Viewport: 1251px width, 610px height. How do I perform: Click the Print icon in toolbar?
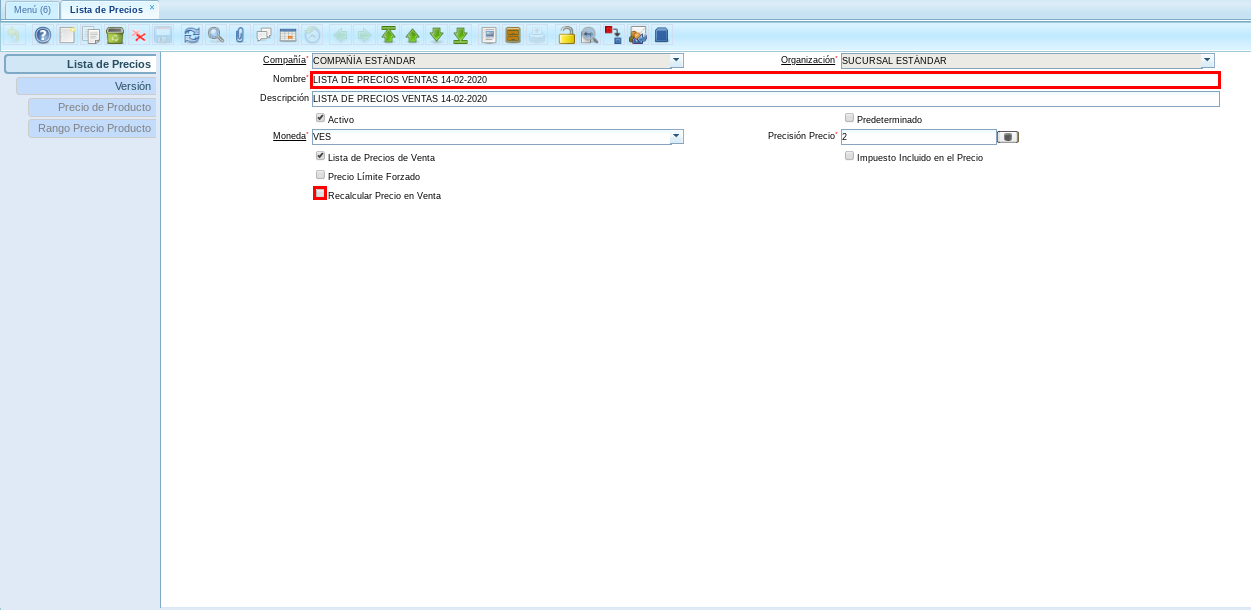pyautogui.click(x=538, y=35)
